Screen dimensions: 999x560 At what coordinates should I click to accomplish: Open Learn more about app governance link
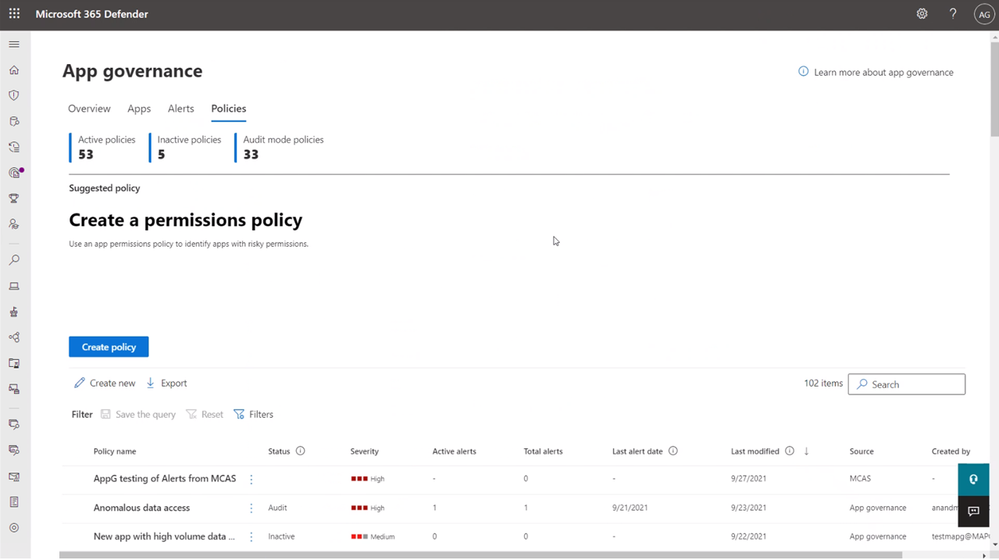pos(883,73)
